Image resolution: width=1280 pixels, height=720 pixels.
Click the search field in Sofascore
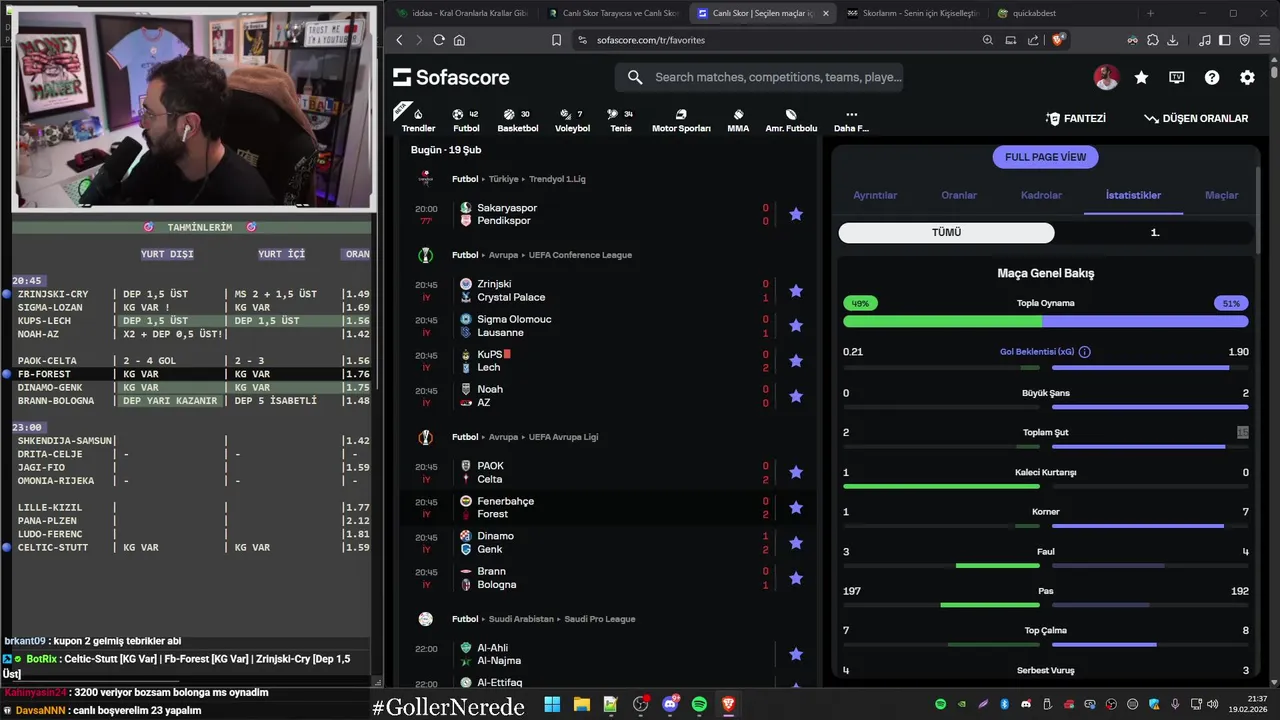pos(760,77)
